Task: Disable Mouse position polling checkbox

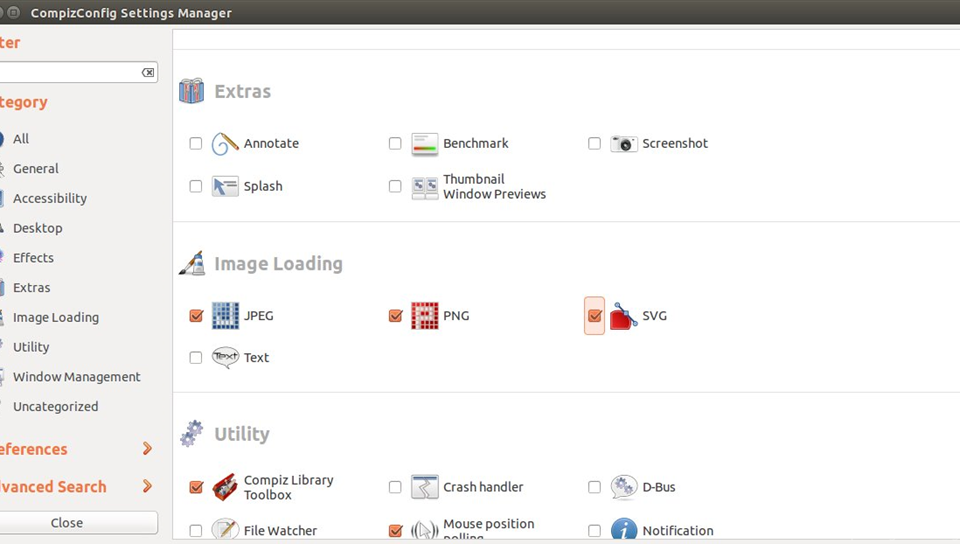Action: [x=396, y=531]
